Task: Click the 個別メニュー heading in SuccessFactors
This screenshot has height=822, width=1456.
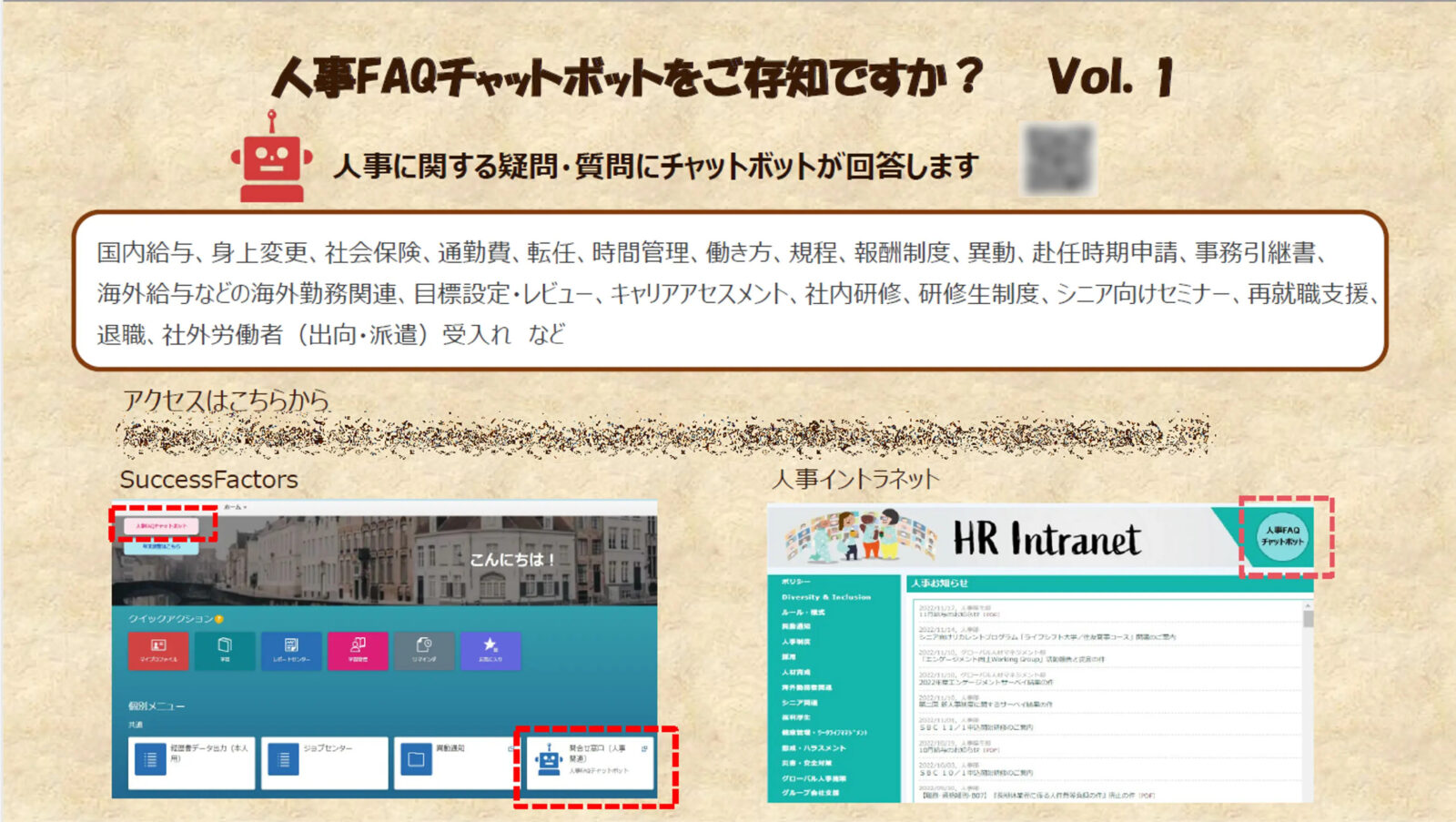Action: click(x=156, y=706)
